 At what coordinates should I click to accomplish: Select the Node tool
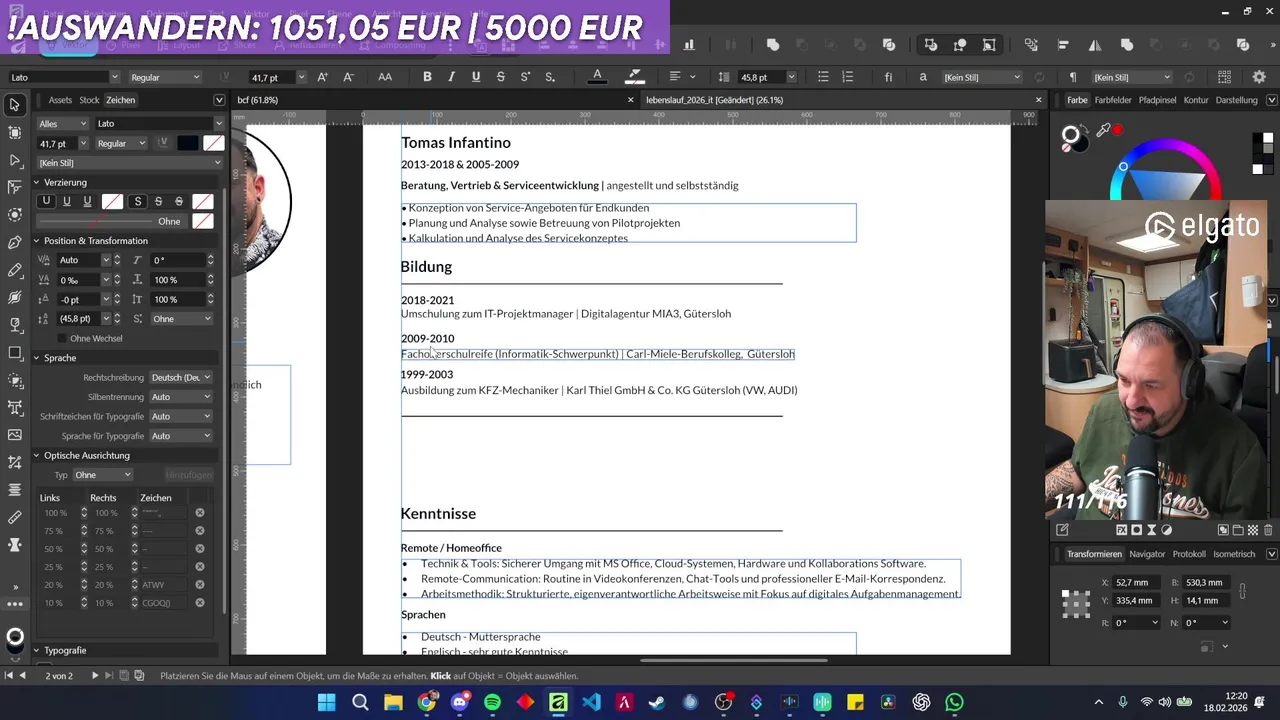coord(15,160)
